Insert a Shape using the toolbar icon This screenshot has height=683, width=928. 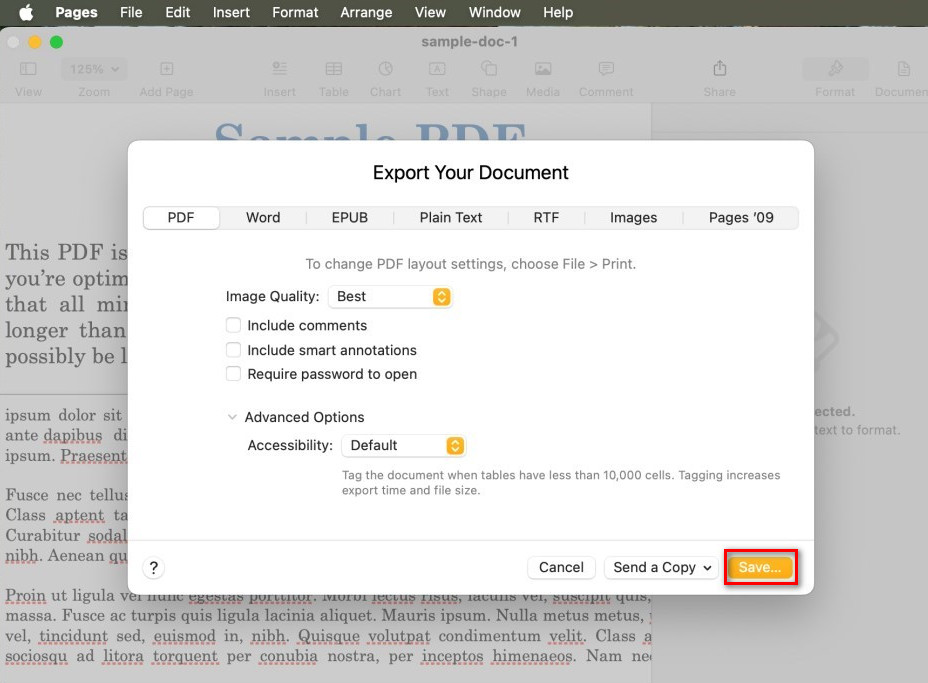coord(489,68)
